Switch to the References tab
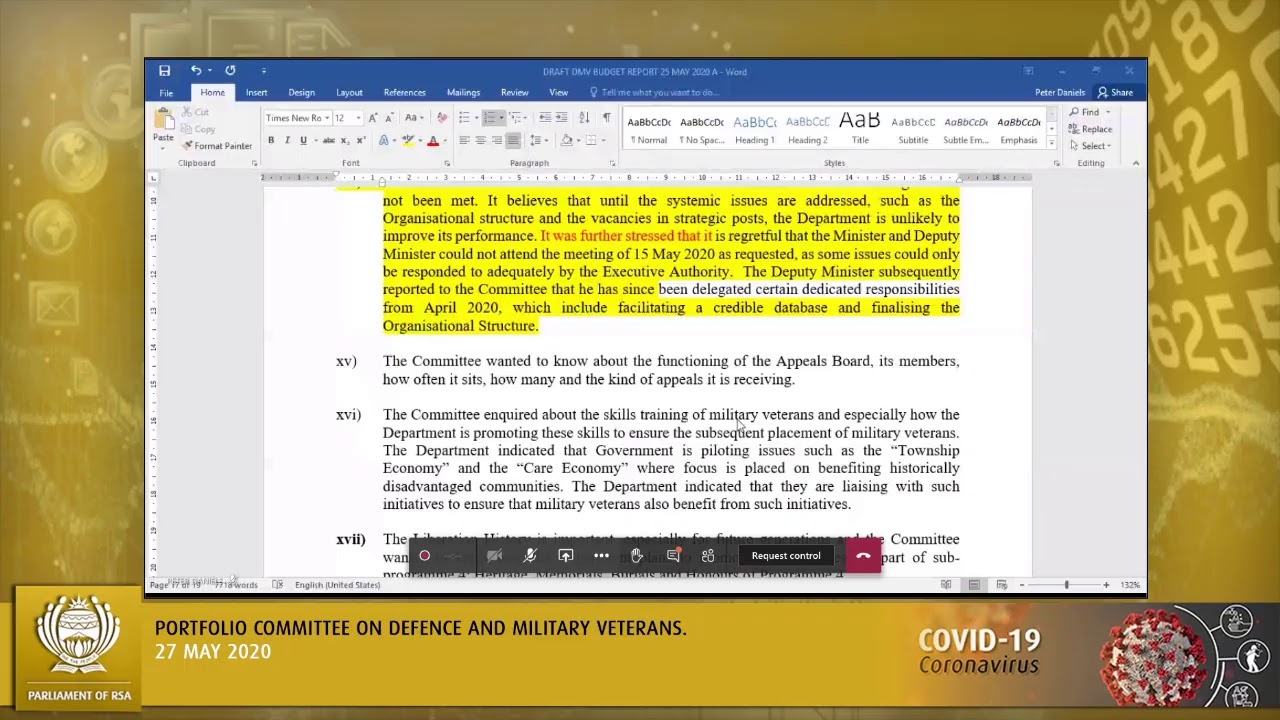 [x=404, y=92]
